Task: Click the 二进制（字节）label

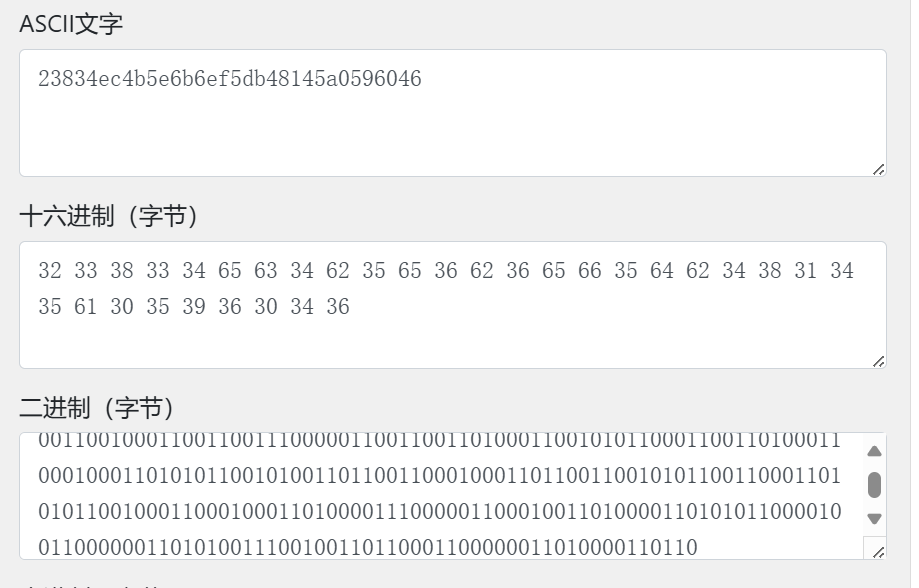Action: [97, 408]
